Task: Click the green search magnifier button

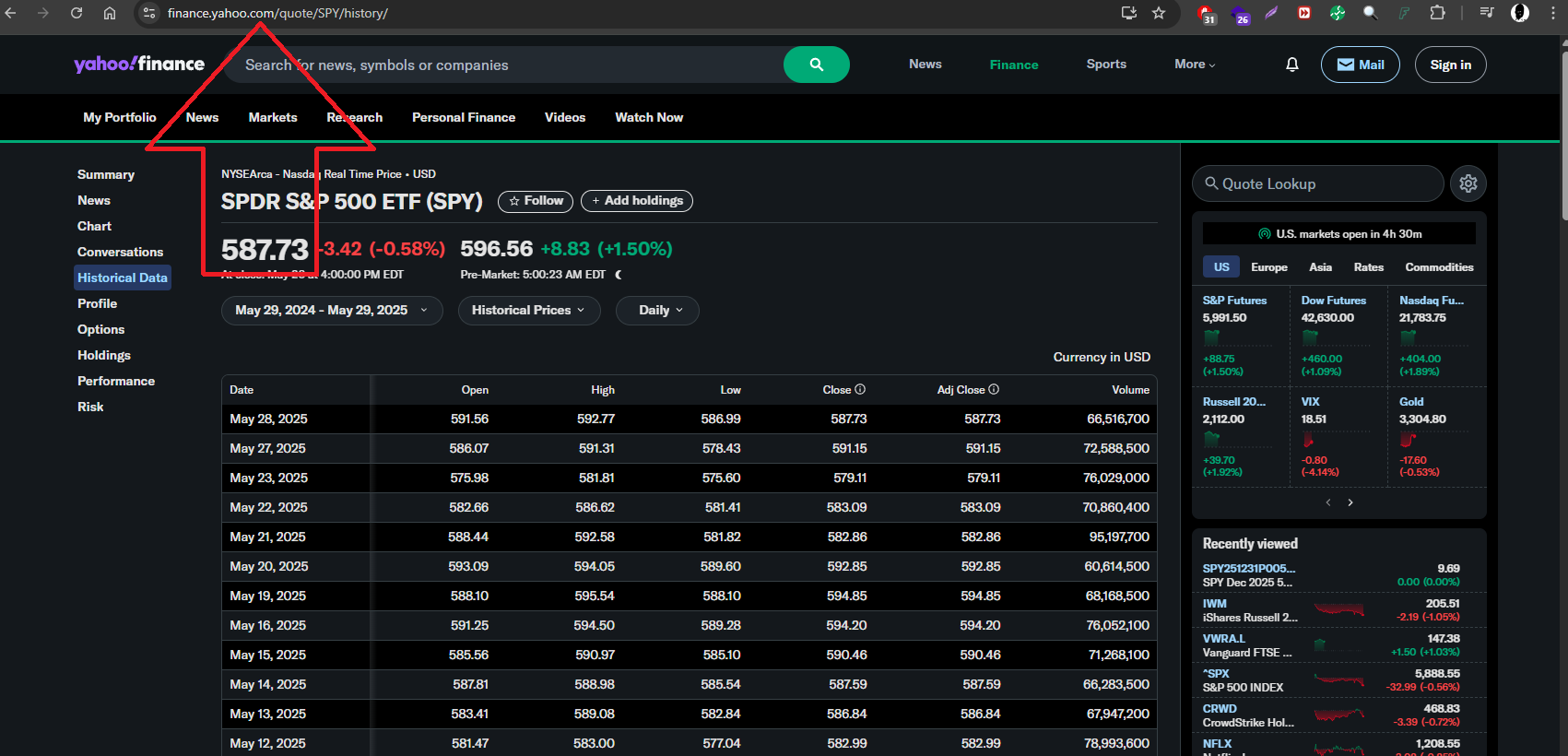Action: 816,65
